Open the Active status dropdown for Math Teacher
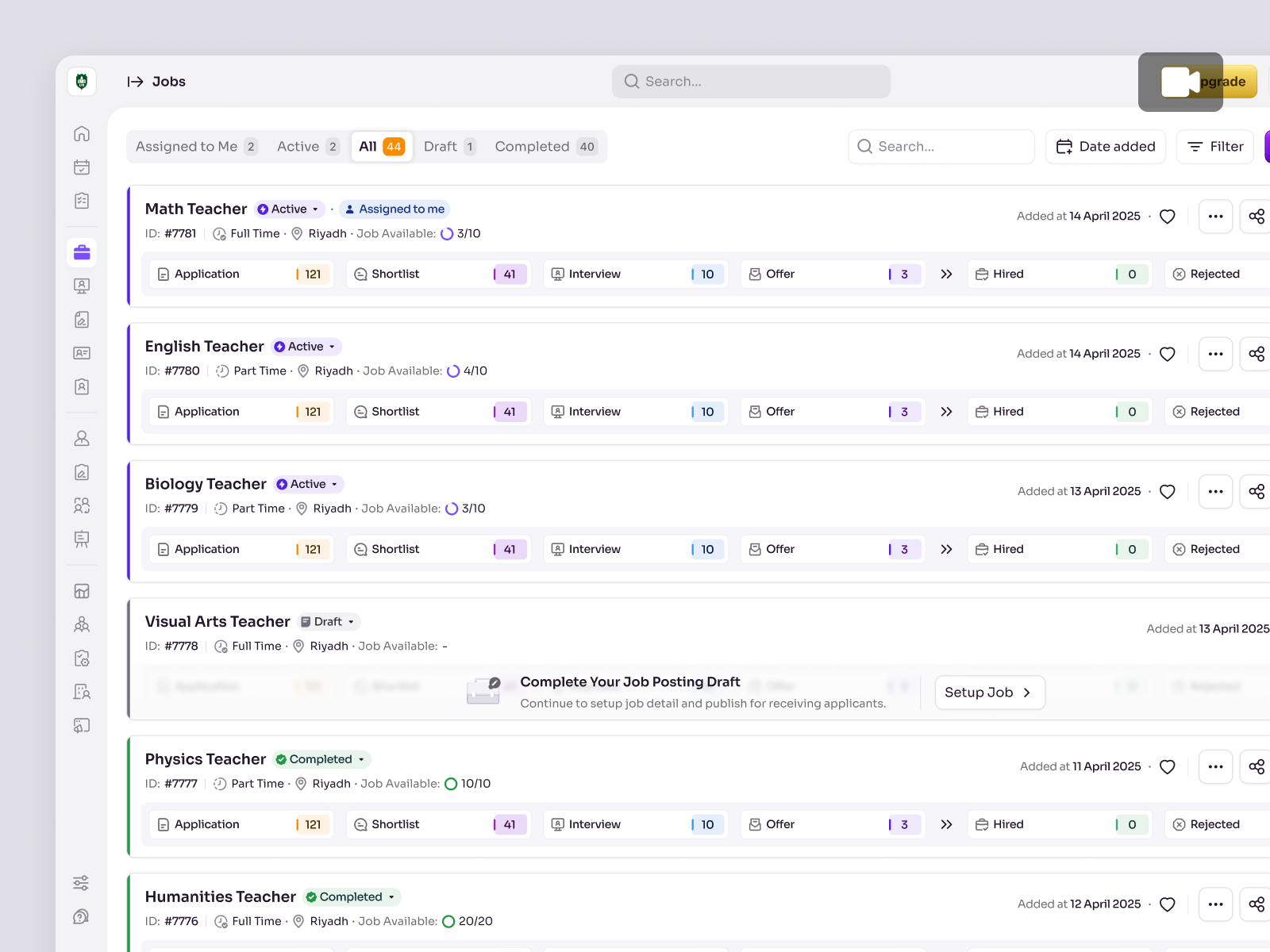The height and width of the screenshot is (952, 1270). click(x=289, y=209)
